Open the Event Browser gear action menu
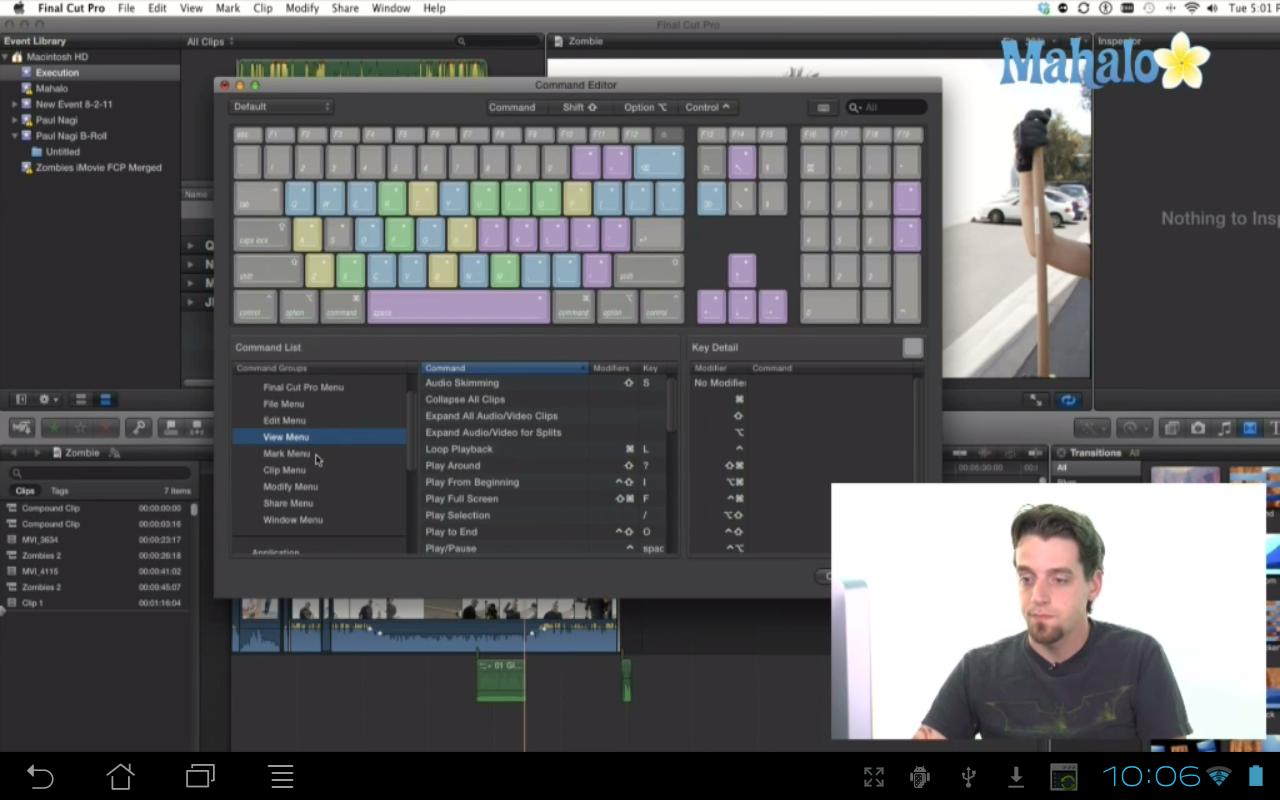Image resolution: width=1280 pixels, height=800 pixels. point(48,400)
